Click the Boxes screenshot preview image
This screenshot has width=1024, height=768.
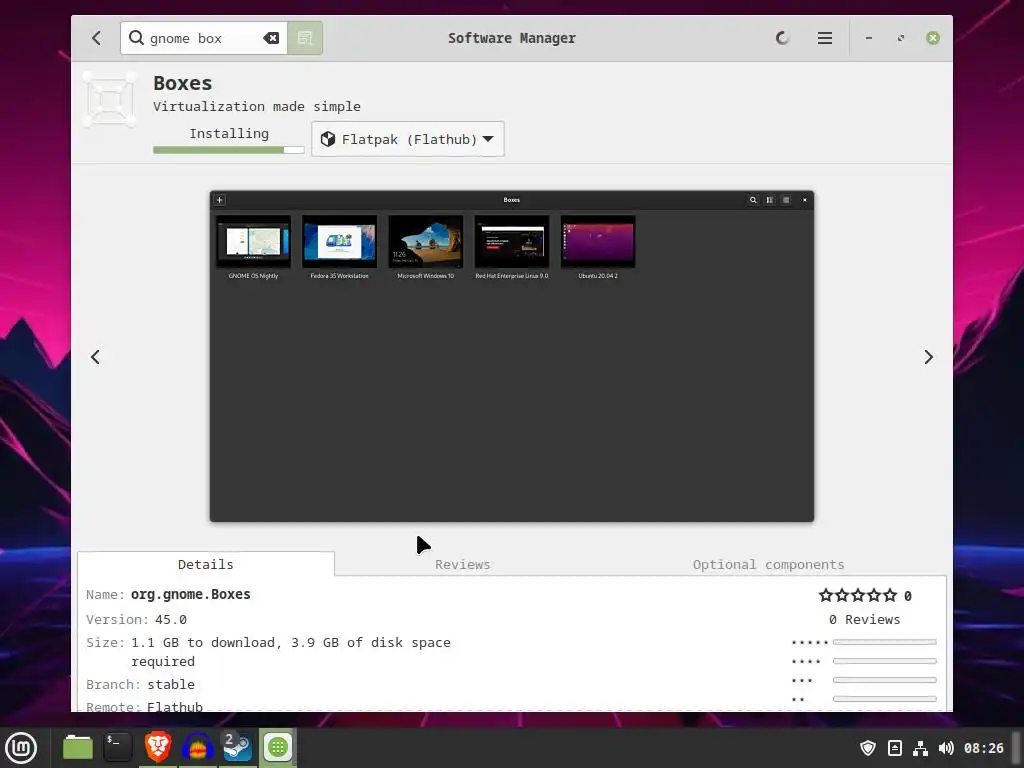click(512, 356)
